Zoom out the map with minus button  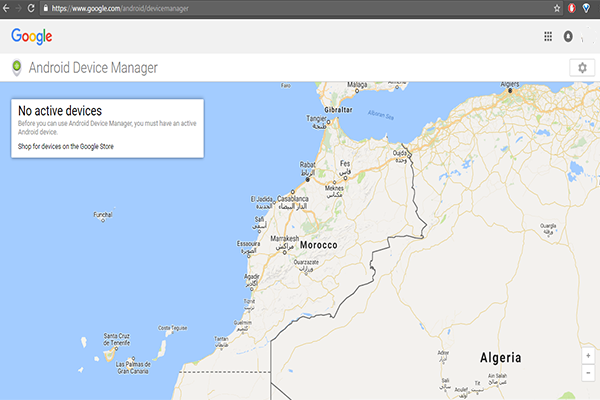[x=588, y=372]
